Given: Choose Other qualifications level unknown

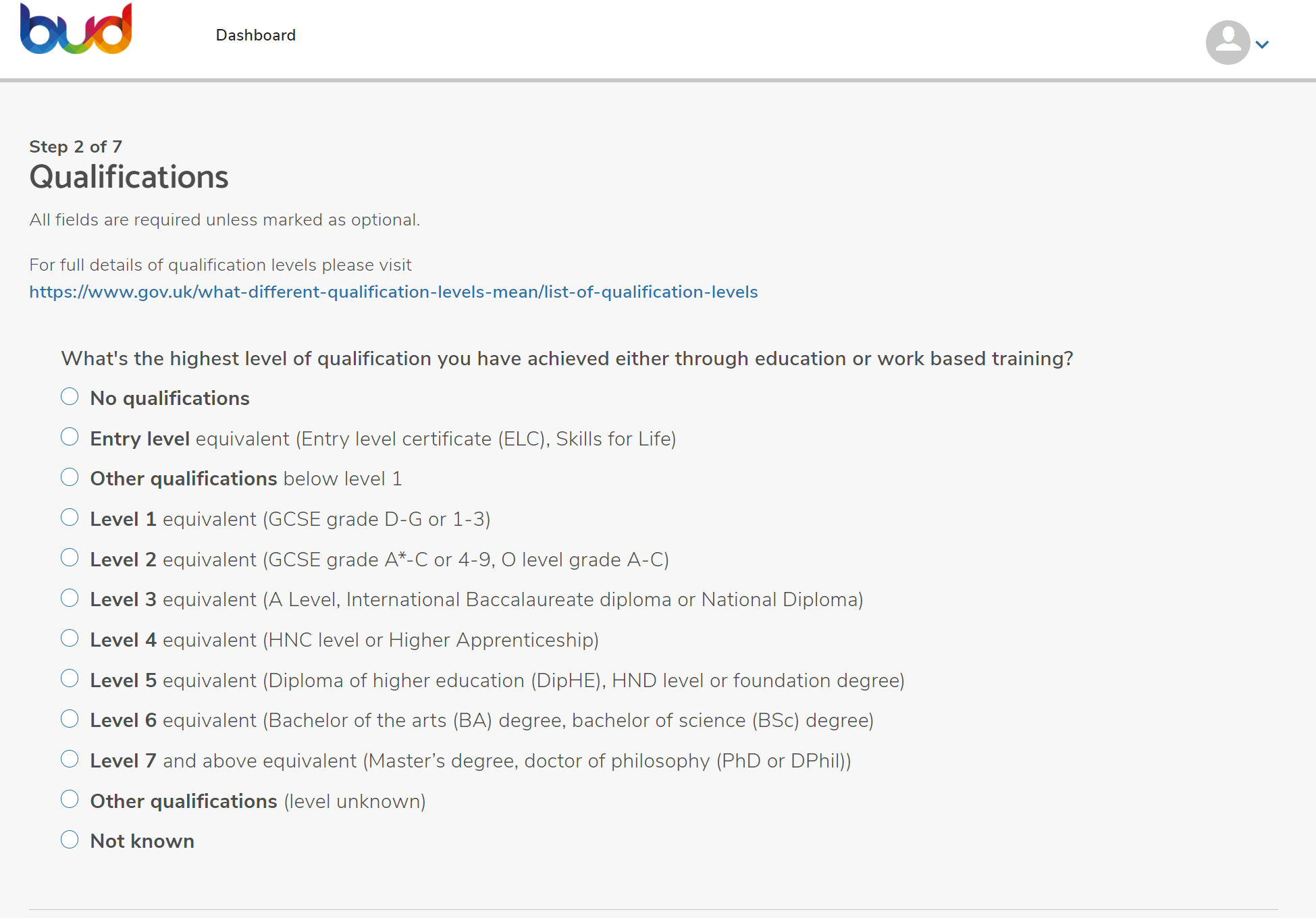Looking at the screenshot, I should point(70,800).
